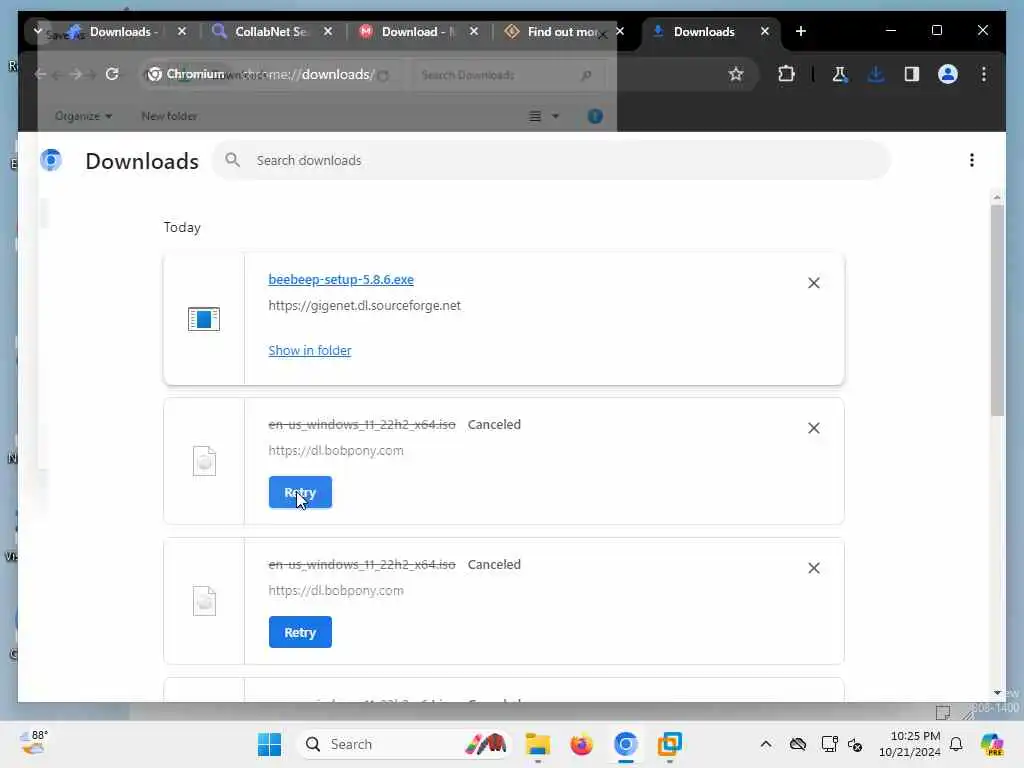The image size is (1024, 768).
Task: Open the Windows Start menu
Action: pyautogui.click(x=269, y=744)
